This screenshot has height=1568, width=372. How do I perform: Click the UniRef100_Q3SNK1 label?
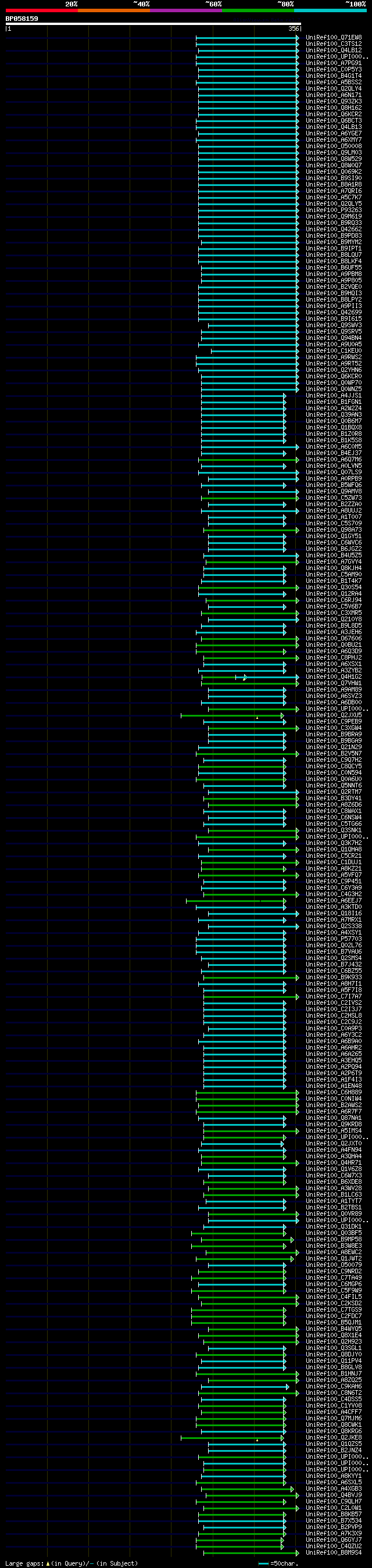point(334,830)
